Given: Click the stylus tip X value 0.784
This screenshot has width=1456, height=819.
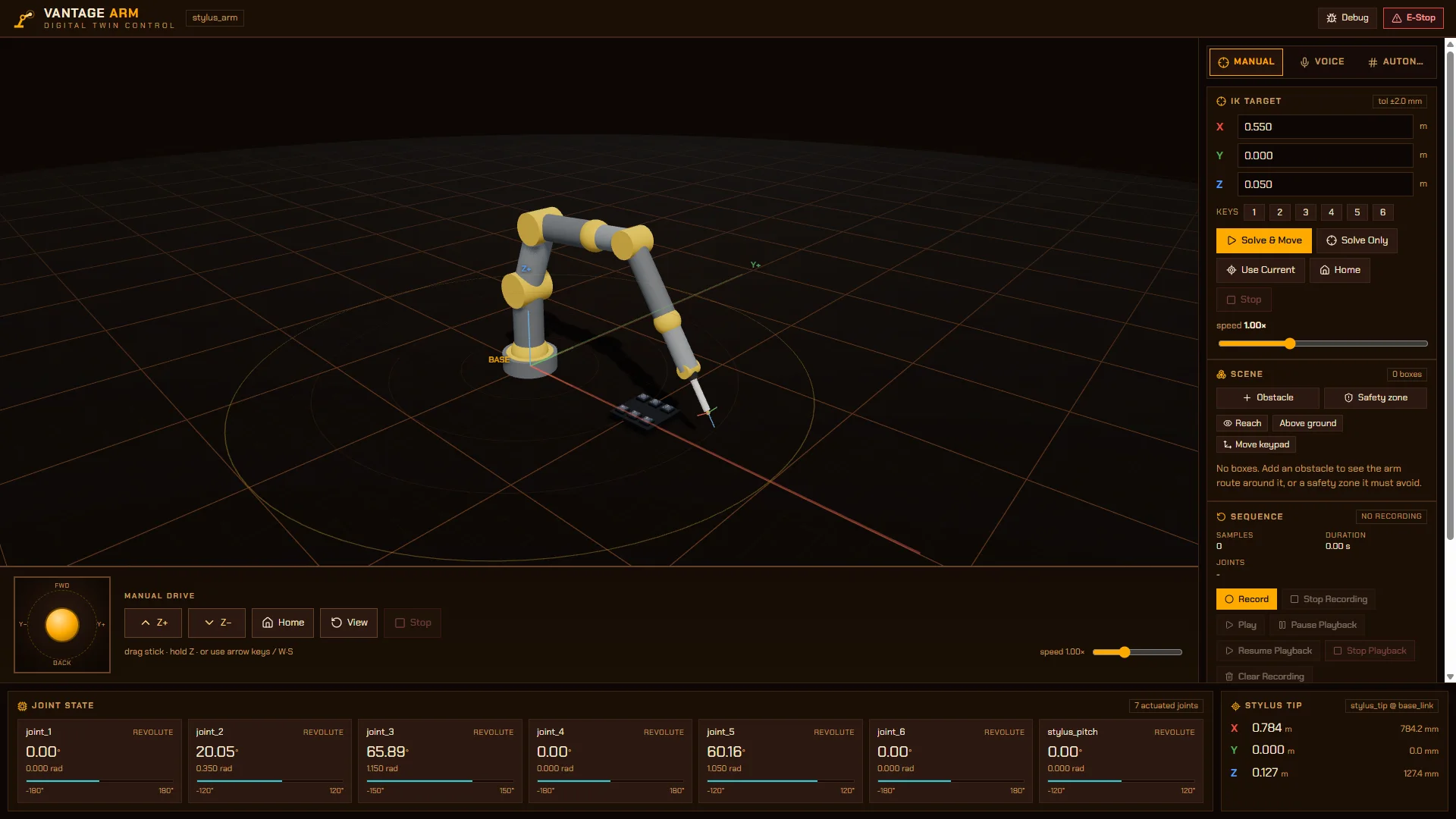Looking at the screenshot, I should tap(1266, 728).
